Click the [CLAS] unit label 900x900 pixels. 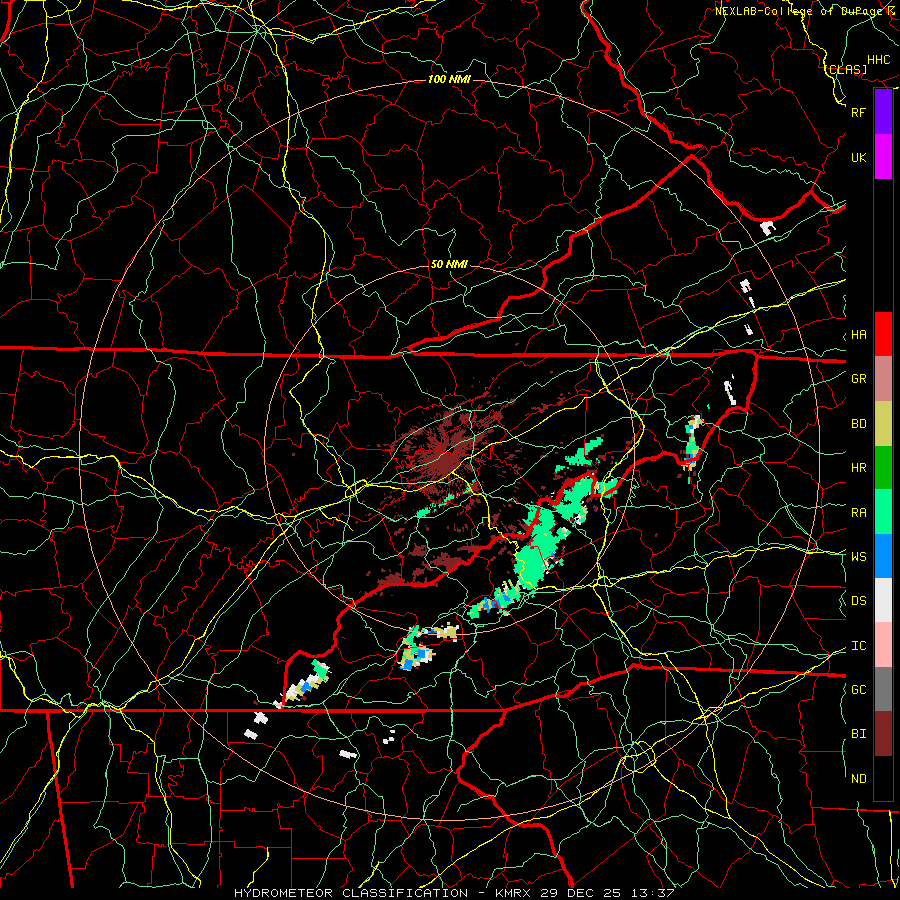tap(845, 69)
